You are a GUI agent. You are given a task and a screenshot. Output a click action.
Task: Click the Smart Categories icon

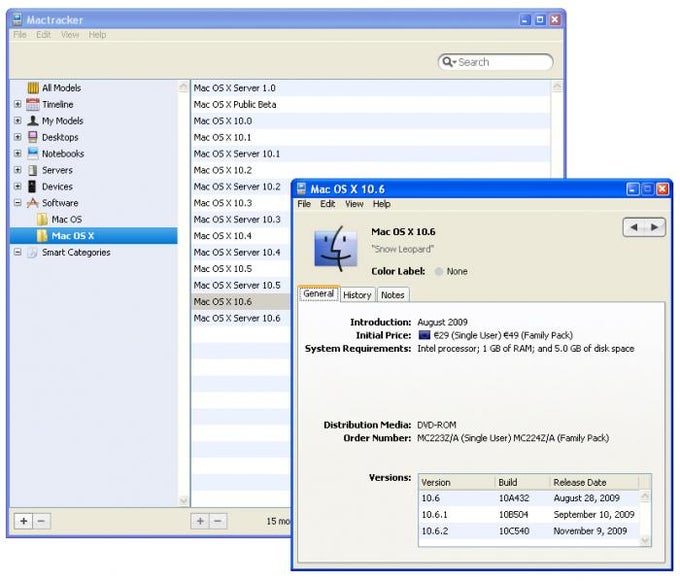coord(32,252)
